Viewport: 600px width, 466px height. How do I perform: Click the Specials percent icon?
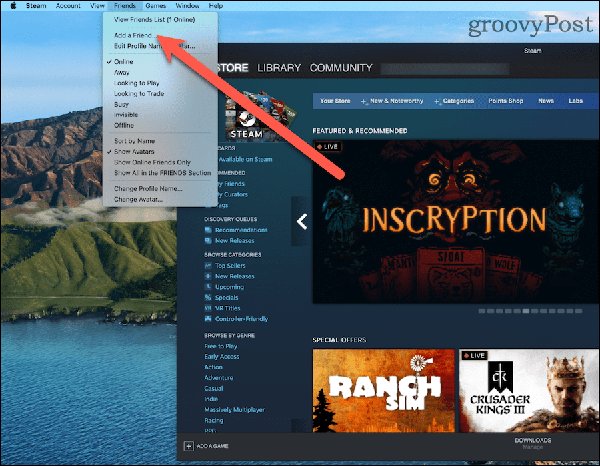[208, 298]
